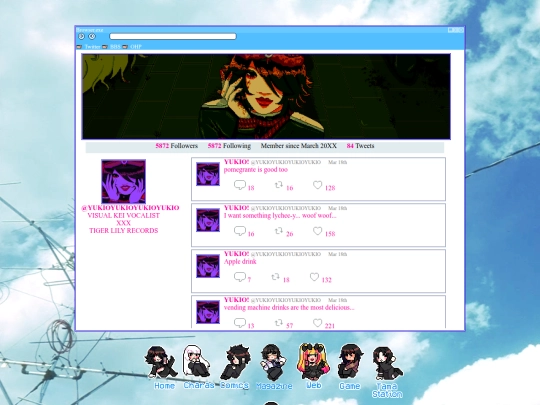Screen dimensions: 540x405
Task: Close the Browser.exe window
Action: click(x=461, y=30)
